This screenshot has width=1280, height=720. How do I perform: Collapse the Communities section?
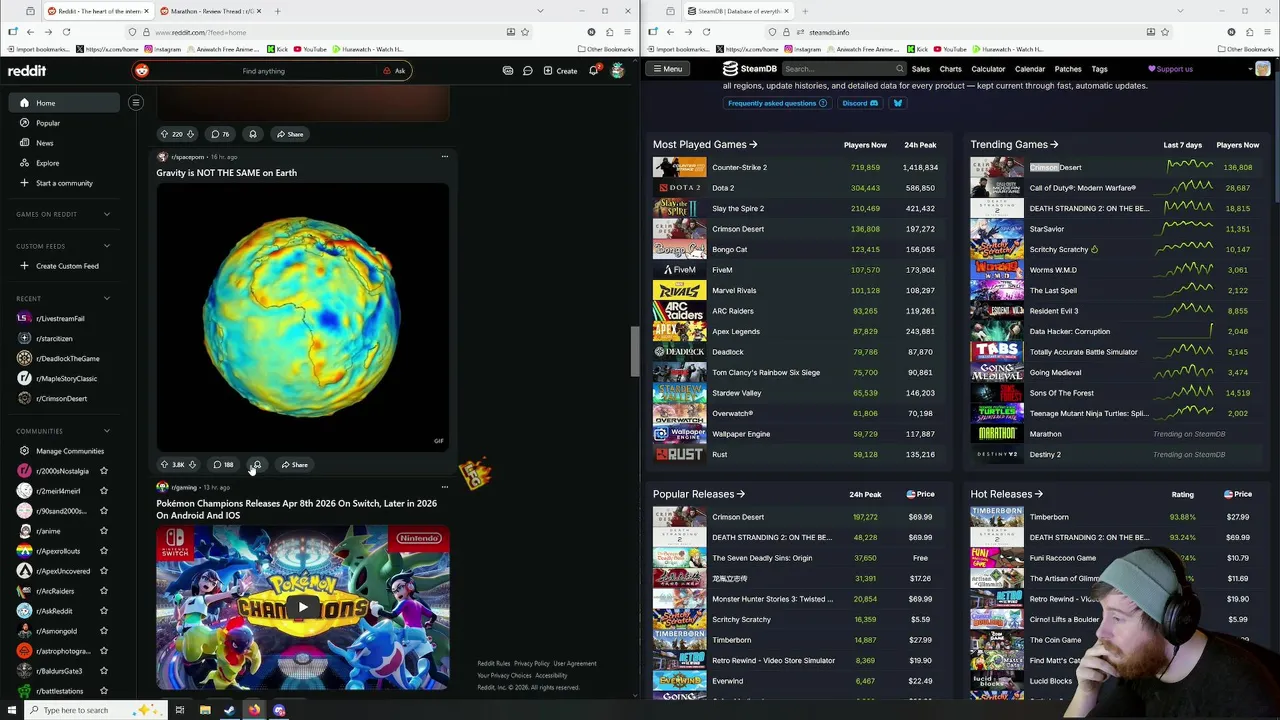coord(107,431)
